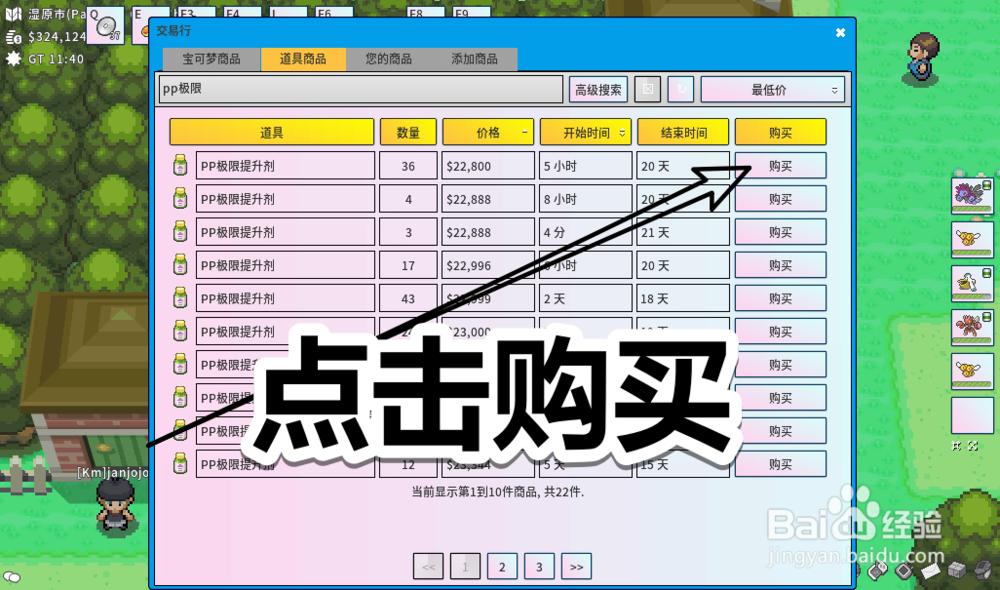Viewport: 1000px width, 590px height.
Task: Switch to the 宝可梦商品 tab
Action: 211,59
